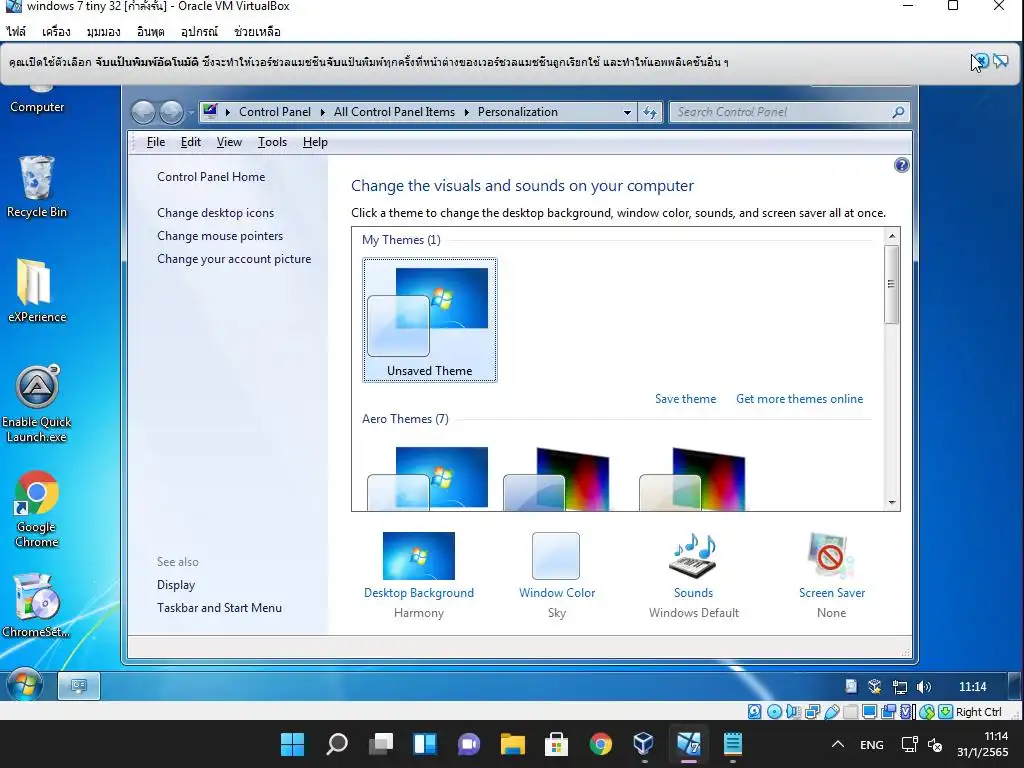
Task: Open the Tools menu in Control Panel
Action: pyautogui.click(x=272, y=142)
